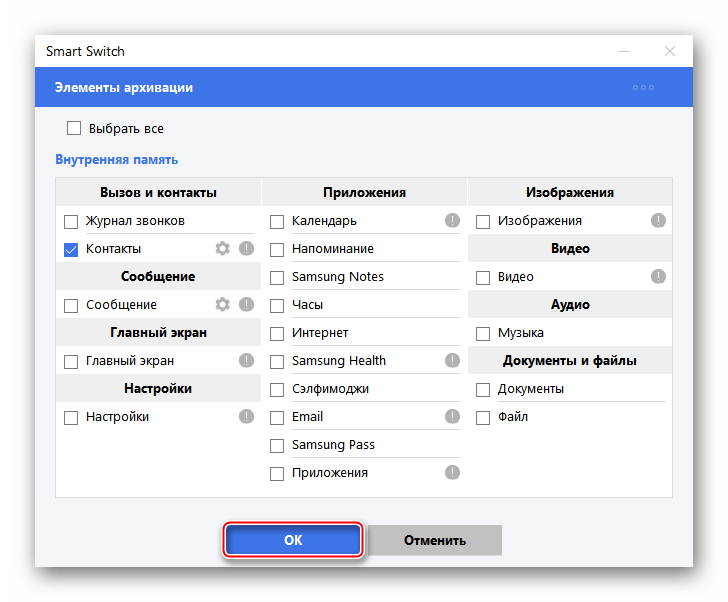Tick Настройки item checkbox

pos(71,418)
